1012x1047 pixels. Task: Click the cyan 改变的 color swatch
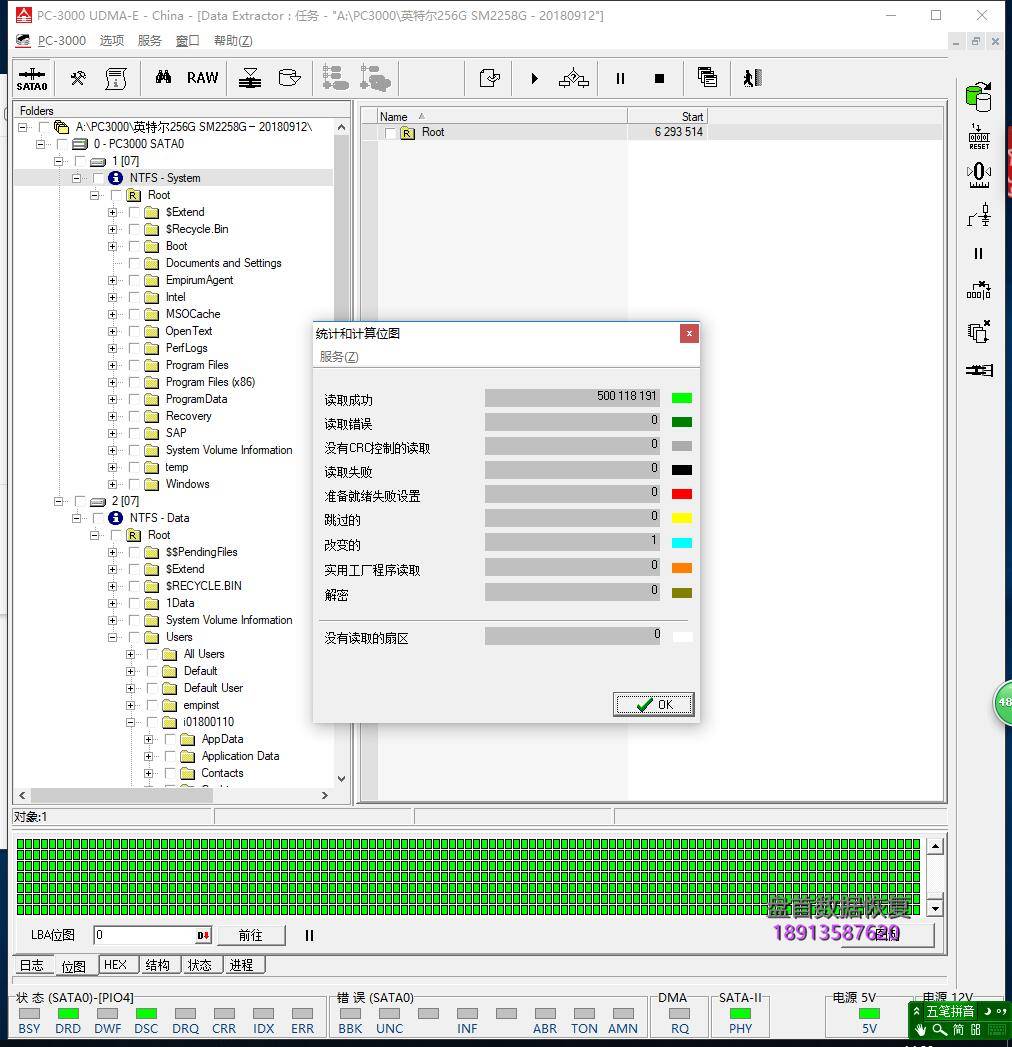(682, 543)
